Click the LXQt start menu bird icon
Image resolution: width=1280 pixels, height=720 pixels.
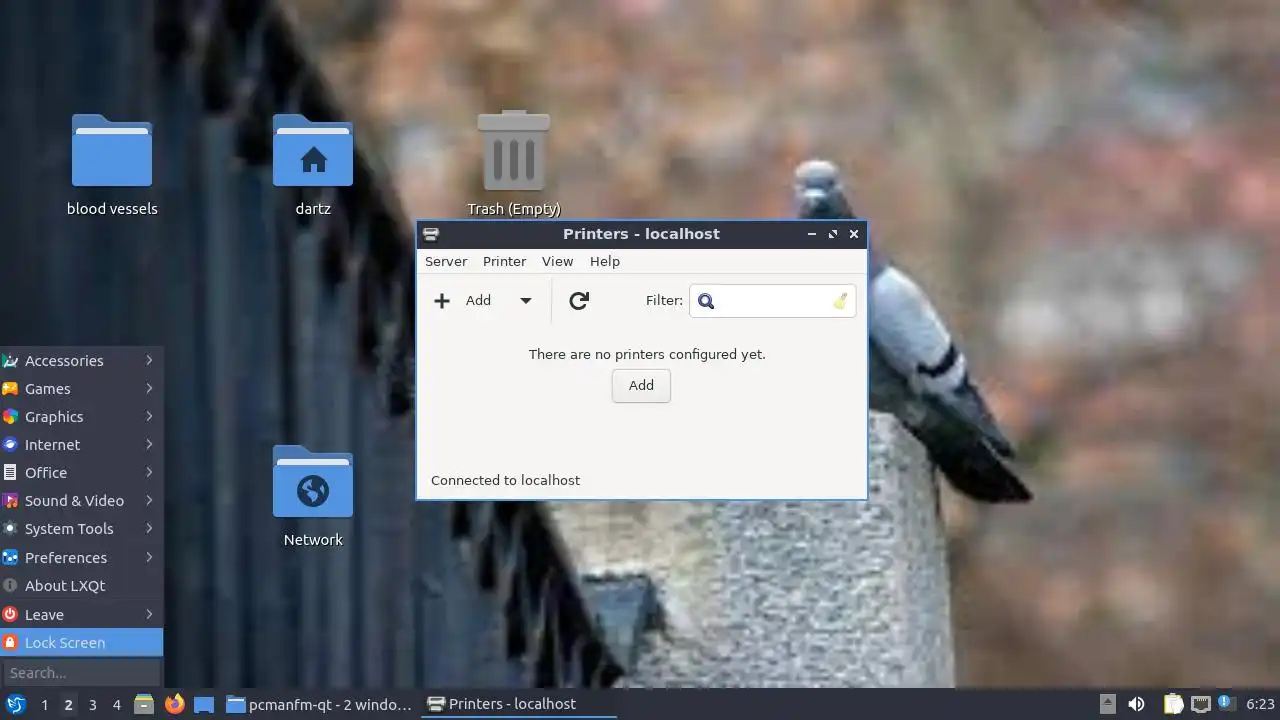tap(16, 704)
